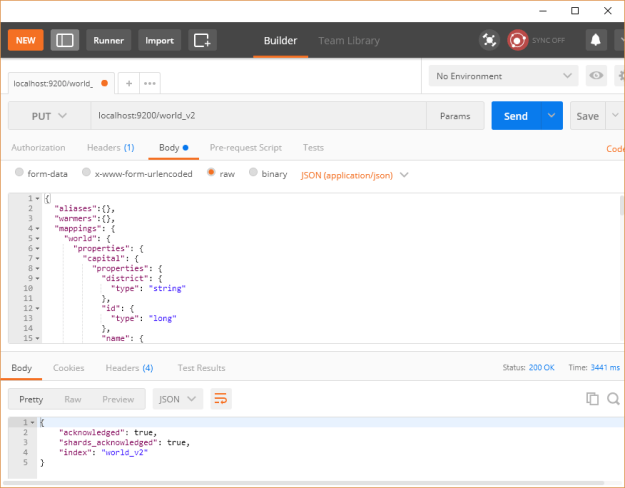Collapse the "district" fold arrow on line 9
625x488 pixels.
37,278
